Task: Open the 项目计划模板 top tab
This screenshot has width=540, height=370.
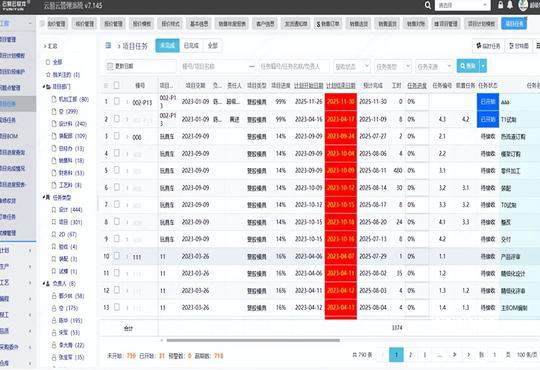Action: pyautogui.click(x=481, y=24)
